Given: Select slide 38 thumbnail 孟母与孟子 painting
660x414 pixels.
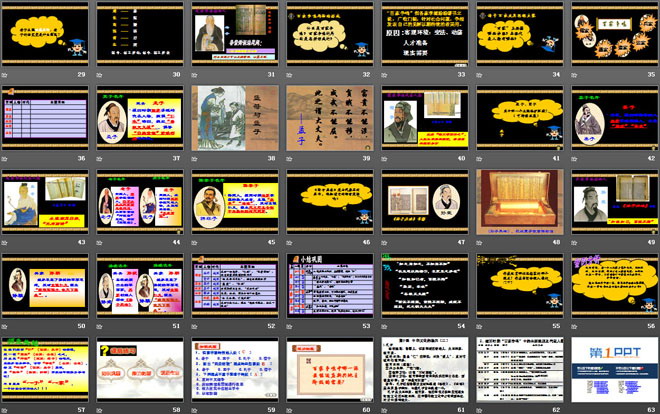Looking at the screenshot, I should (x=235, y=118).
